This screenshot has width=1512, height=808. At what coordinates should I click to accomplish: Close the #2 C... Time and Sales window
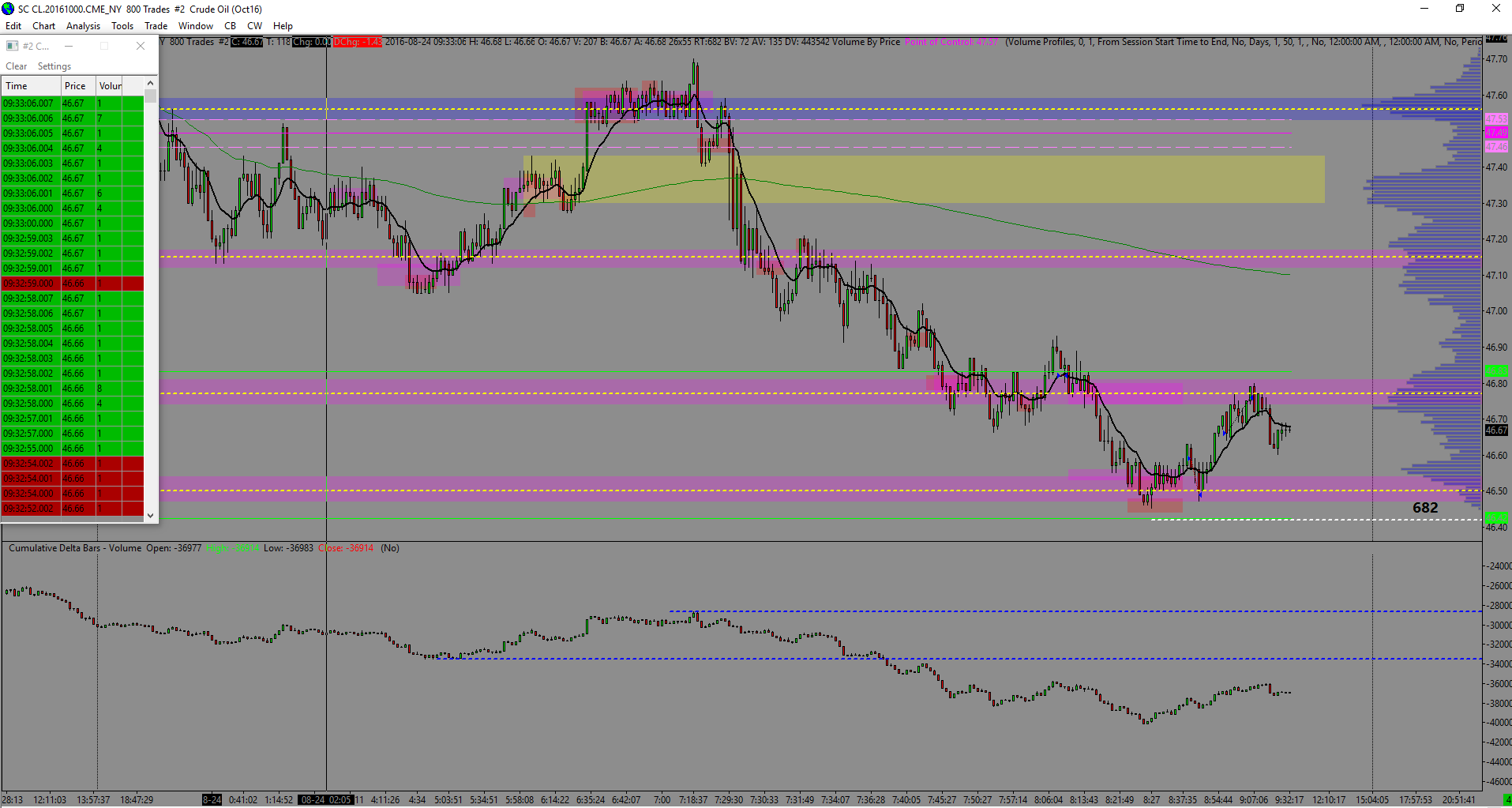click(141, 46)
